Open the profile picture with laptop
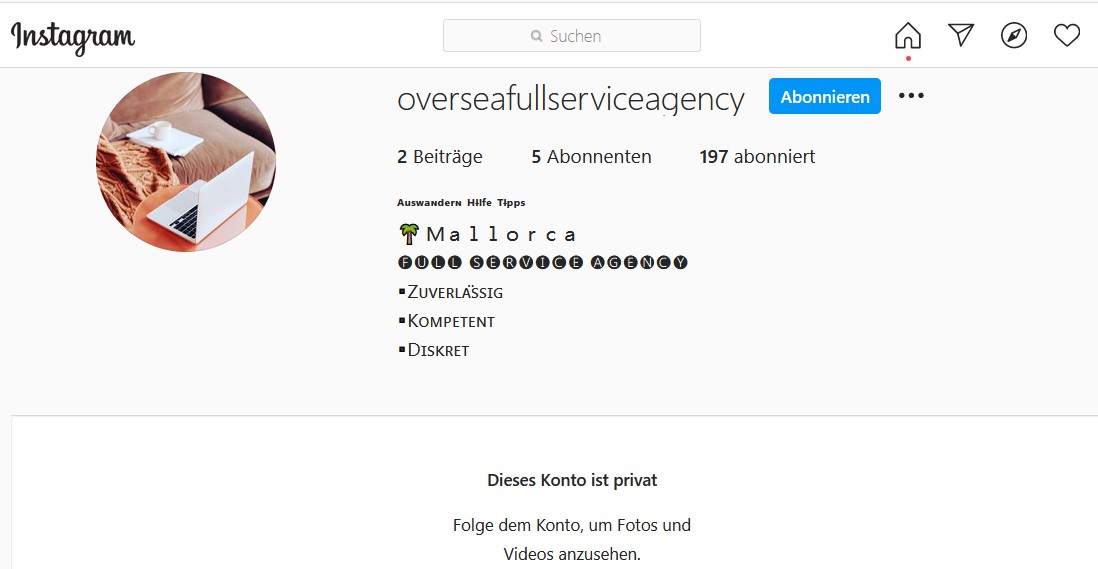Viewport: 1098px width, 569px height. click(x=186, y=162)
